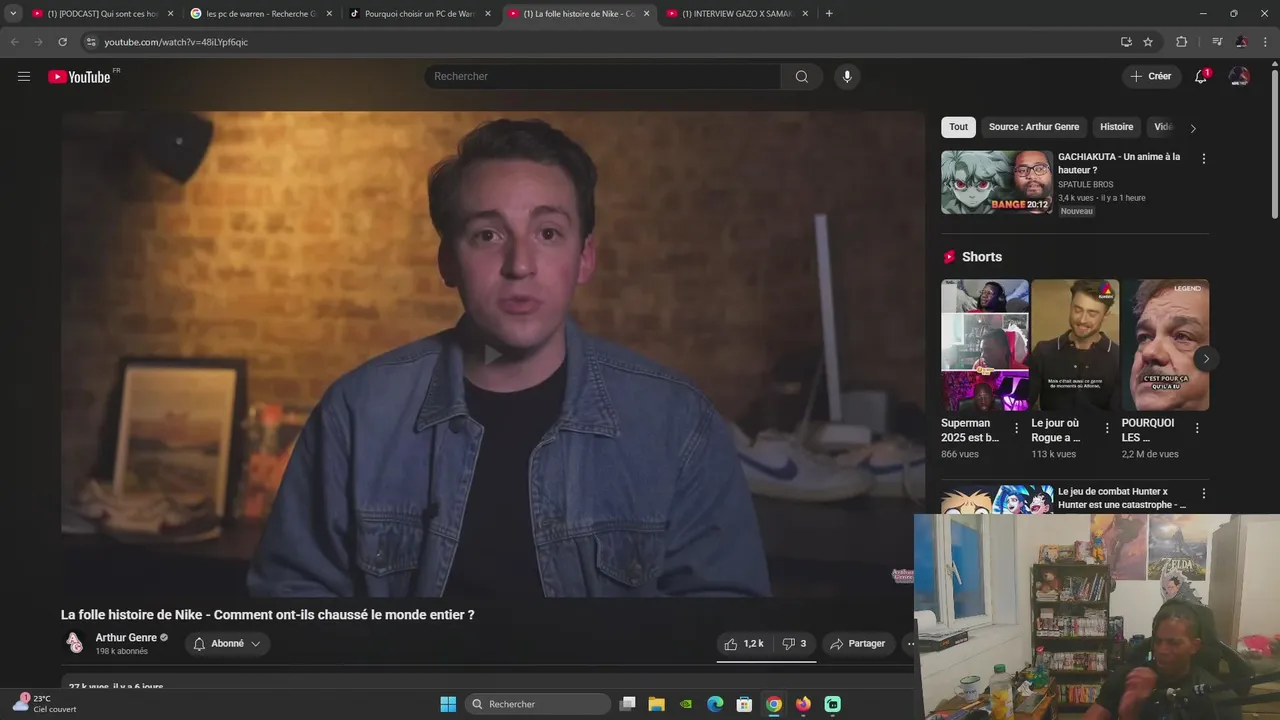Screen dimensions: 1280x720
Task: Click the search magnifier button
Action: pos(802,77)
